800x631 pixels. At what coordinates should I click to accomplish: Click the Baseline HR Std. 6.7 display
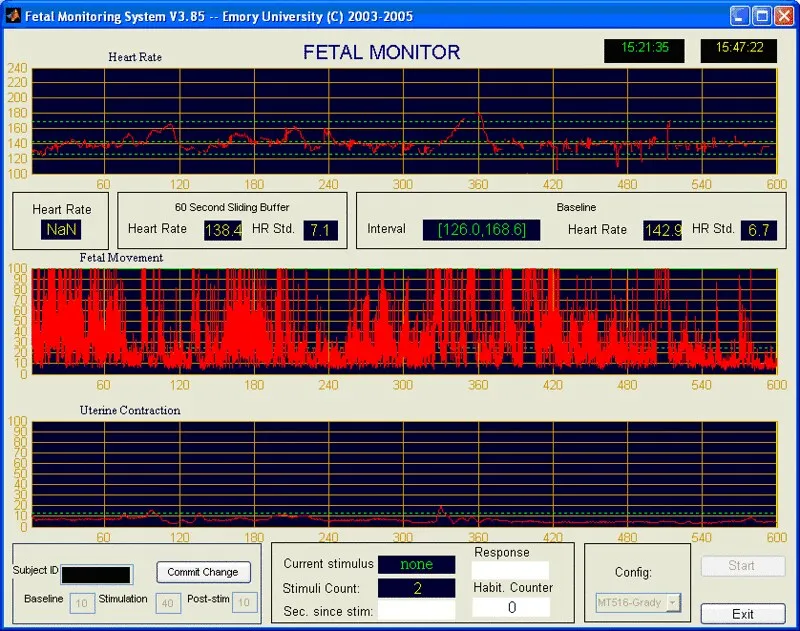(758, 229)
